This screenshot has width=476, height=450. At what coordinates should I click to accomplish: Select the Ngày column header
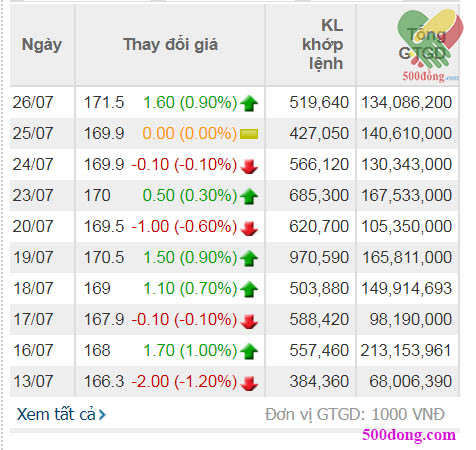[x=42, y=45]
